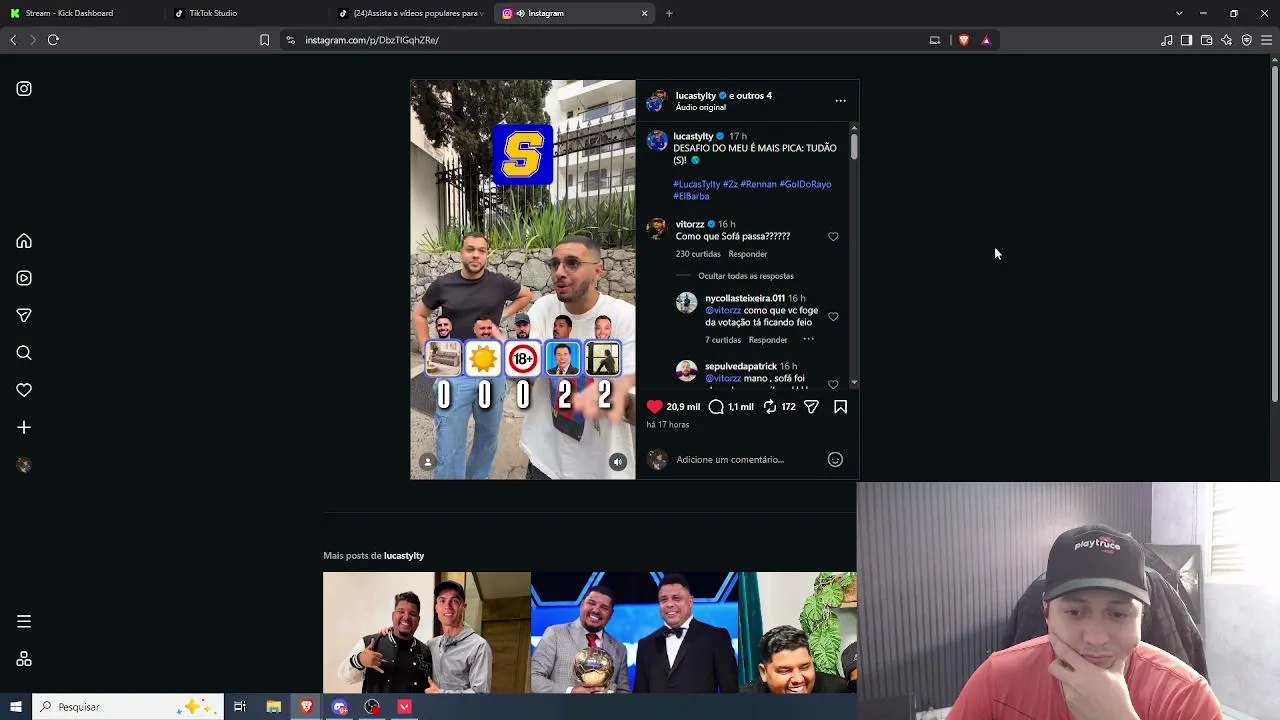Repost using the arrows icon
This screenshot has height=720, width=1280.
(x=770, y=407)
